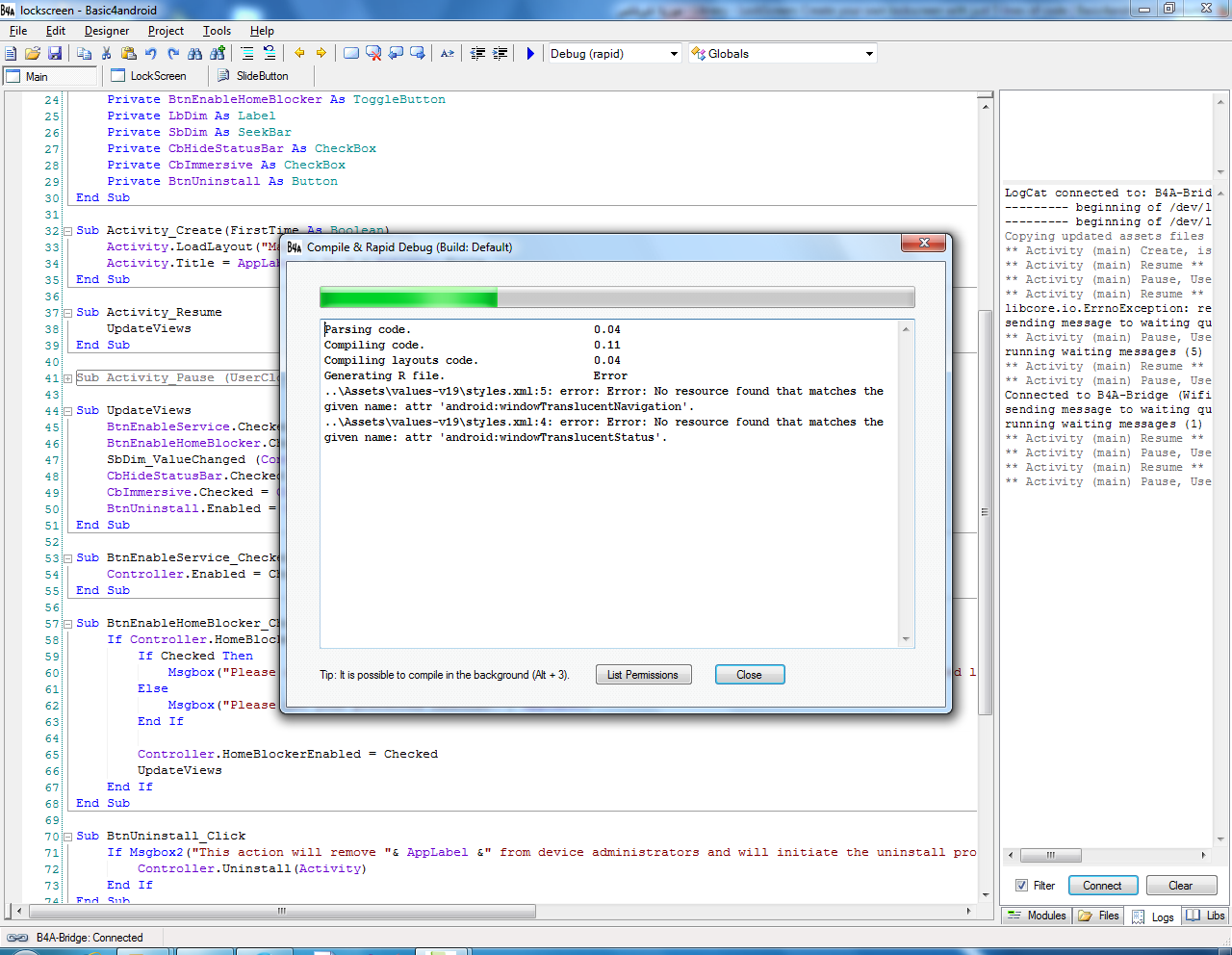
Task: Run the project with the blue play icon
Action: pos(530,54)
